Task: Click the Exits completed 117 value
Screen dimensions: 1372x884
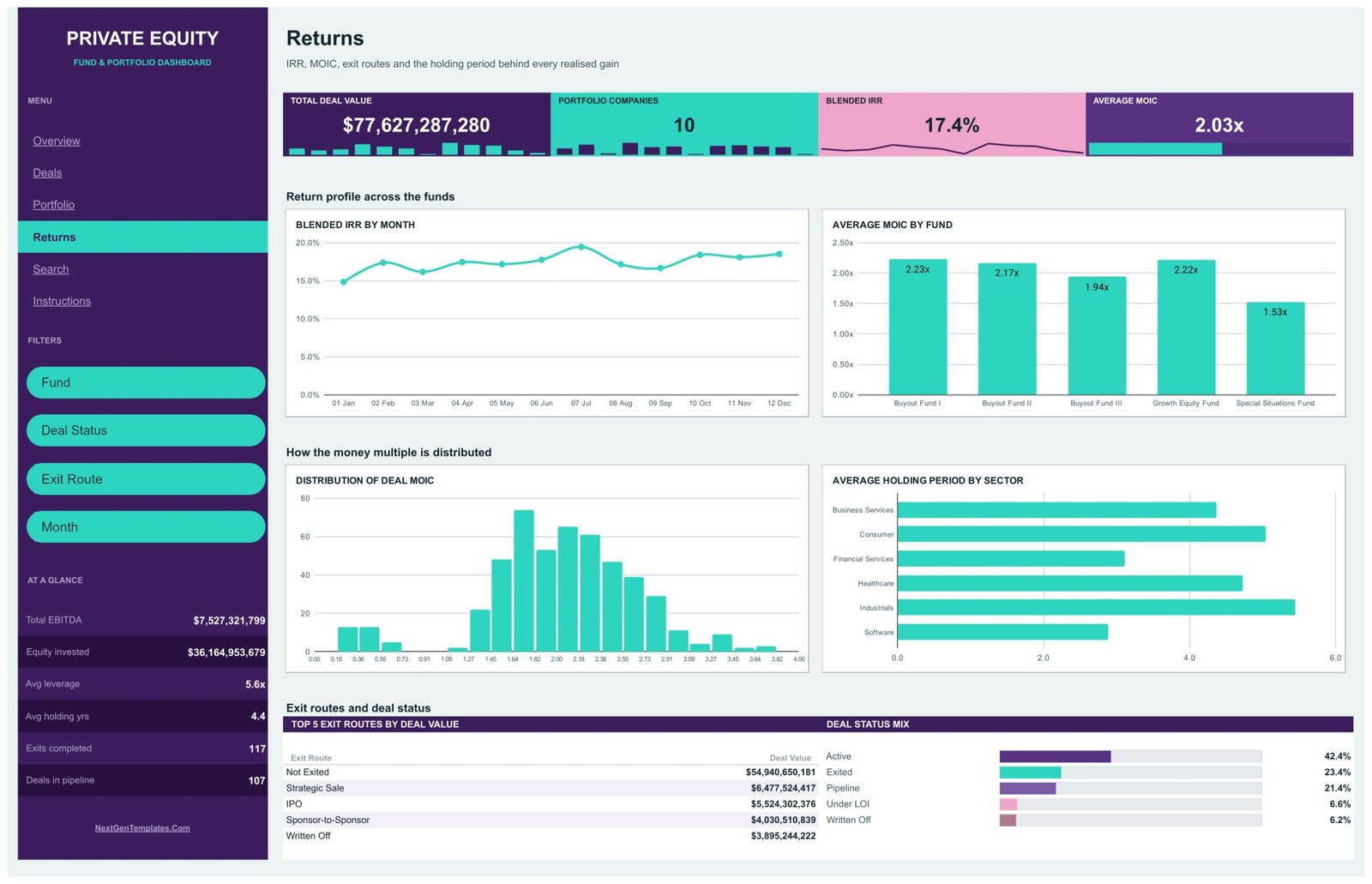Action: (x=257, y=749)
